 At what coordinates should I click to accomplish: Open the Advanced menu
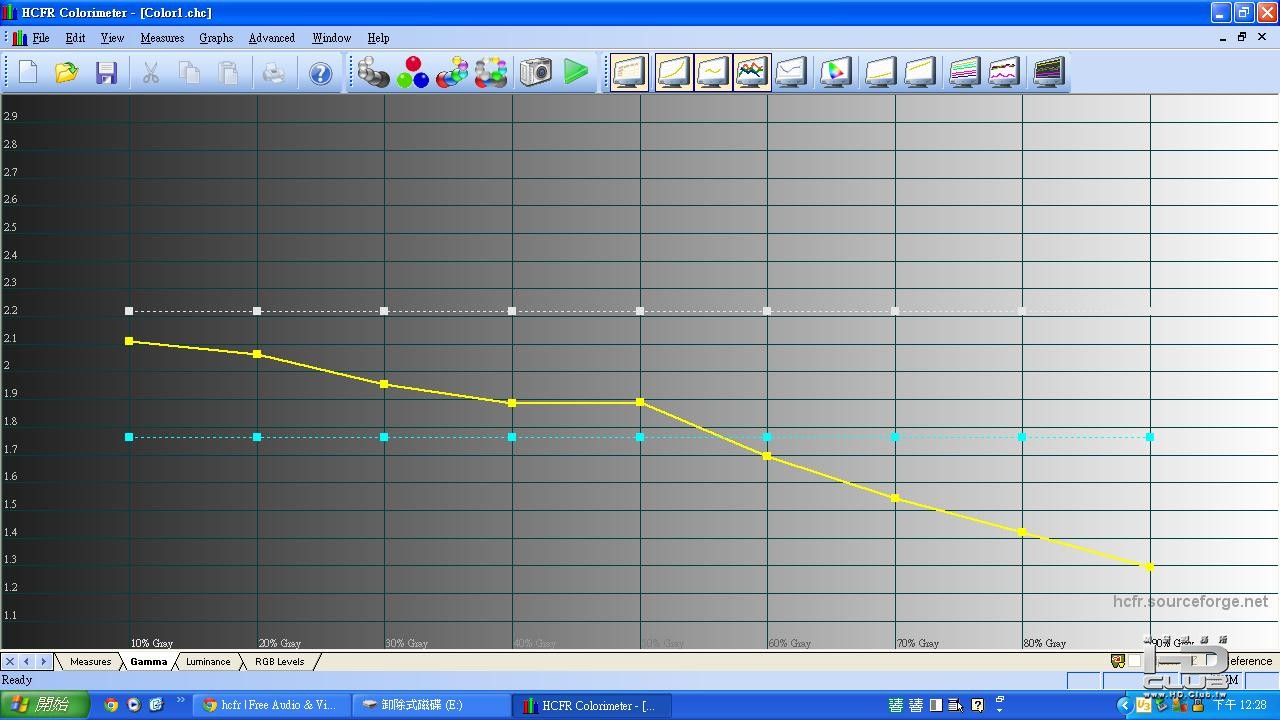pyautogui.click(x=272, y=38)
